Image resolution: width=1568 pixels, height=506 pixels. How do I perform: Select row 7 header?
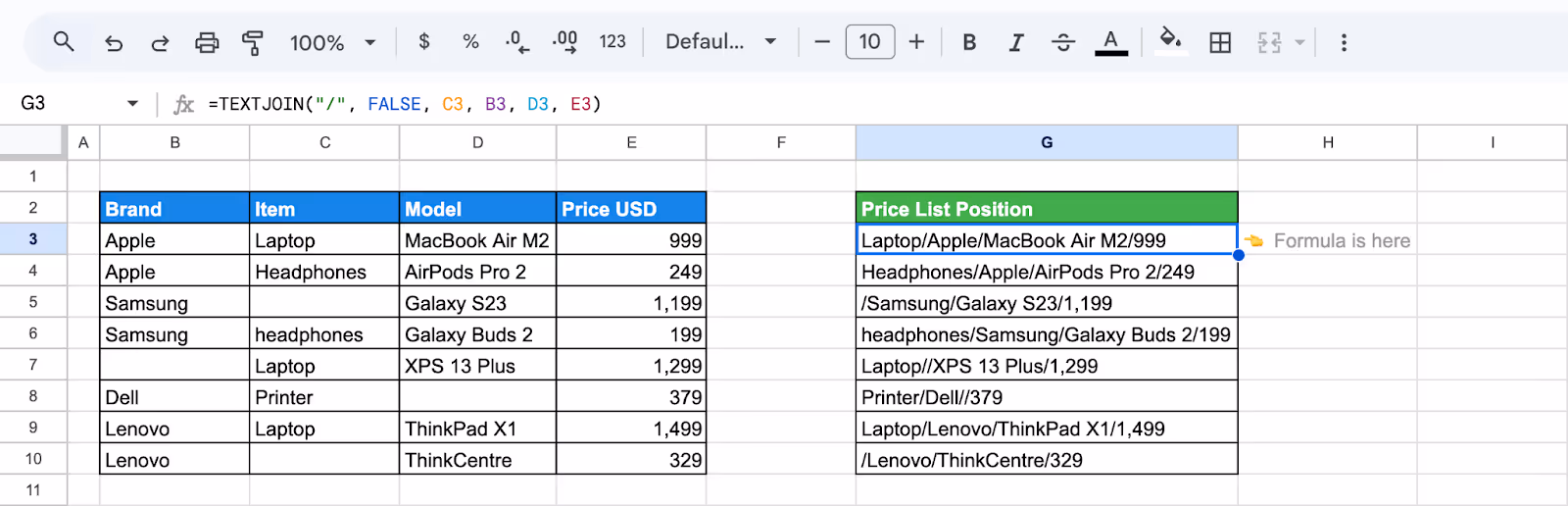33,365
